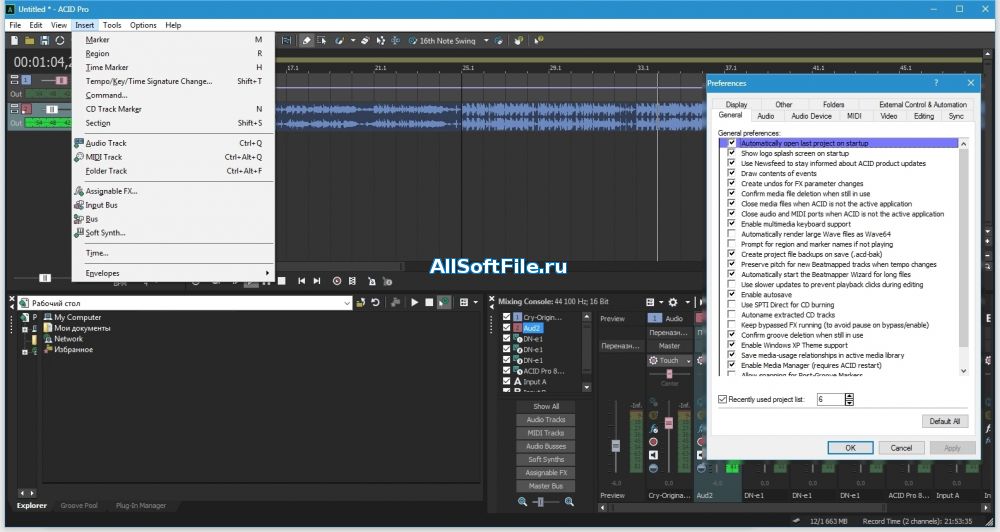Switch to the Groove Pool tab
1000x532 pixels.
coord(79,505)
